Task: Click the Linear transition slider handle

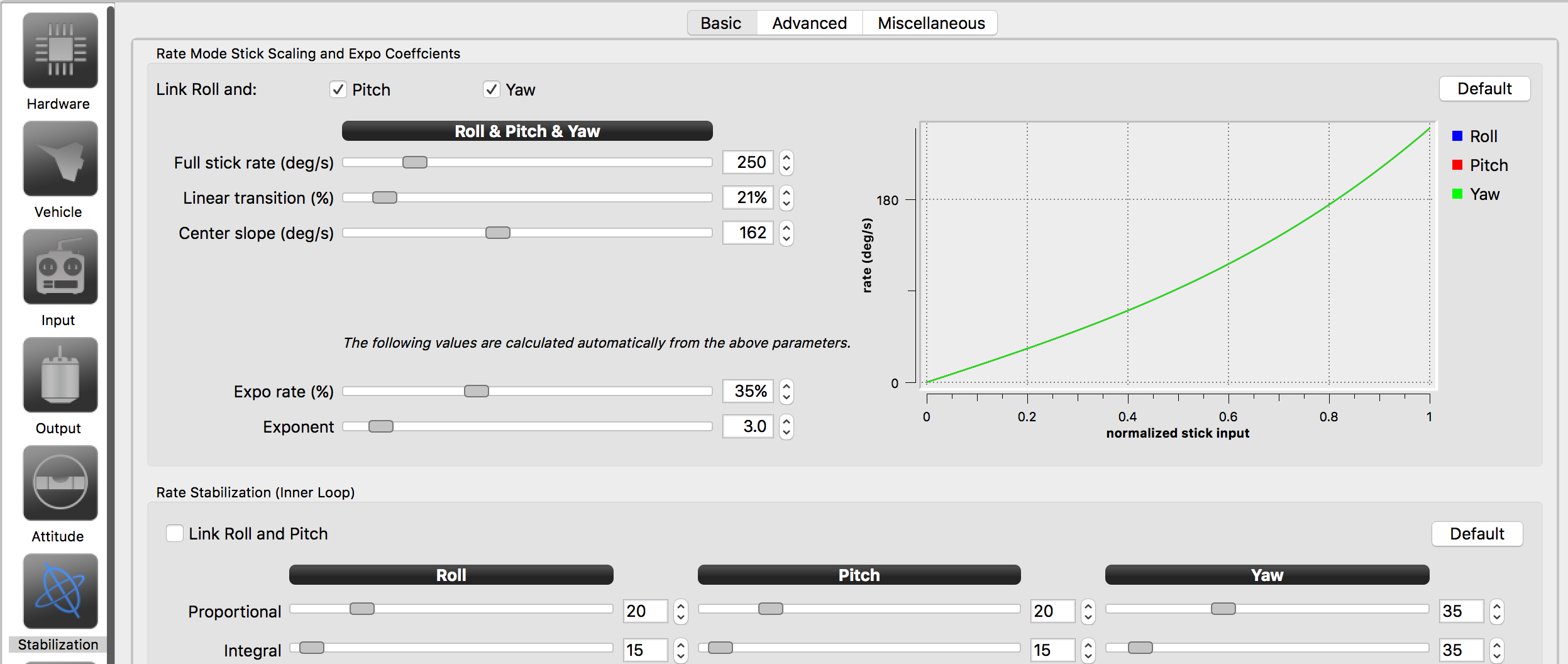Action: click(x=385, y=197)
